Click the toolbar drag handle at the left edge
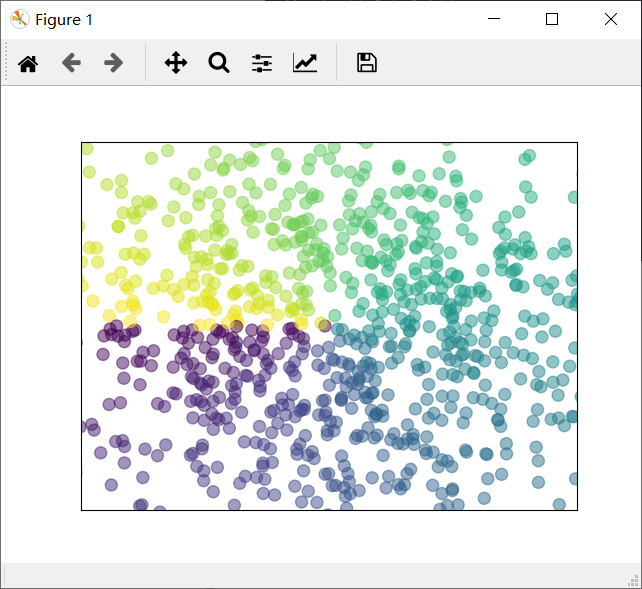This screenshot has height=589, width=642. tap(6, 62)
